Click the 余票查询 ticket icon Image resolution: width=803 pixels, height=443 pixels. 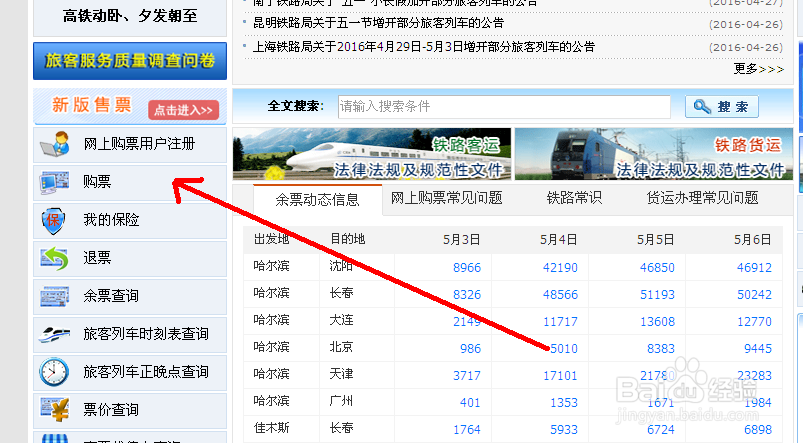pos(54,296)
